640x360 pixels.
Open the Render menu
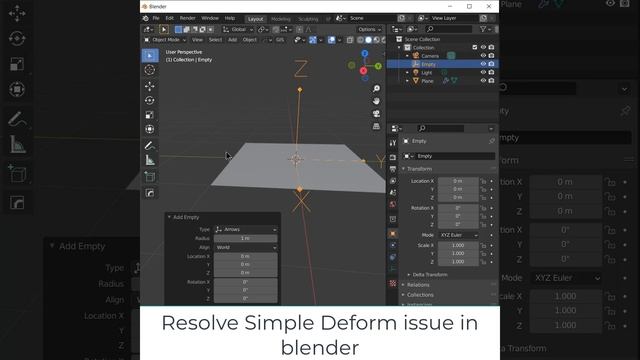[187, 18]
